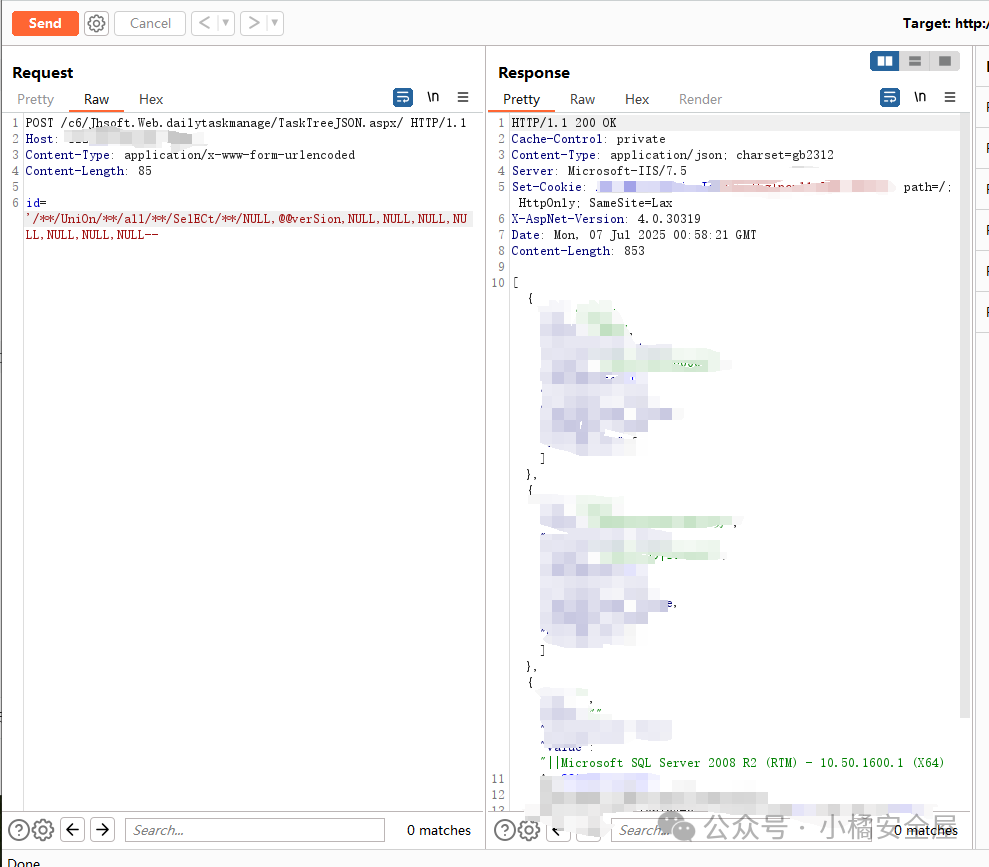Go forward to next request in history

coord(254,23)
